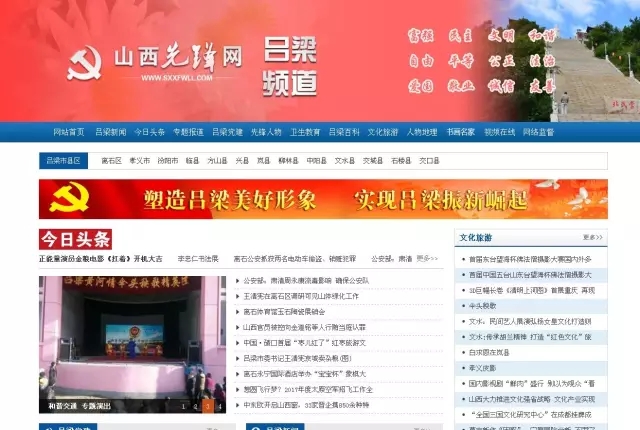Screen dimensions: 640x430
Task: Click the 今日头条 red section heading
Action: click(76, 239)
